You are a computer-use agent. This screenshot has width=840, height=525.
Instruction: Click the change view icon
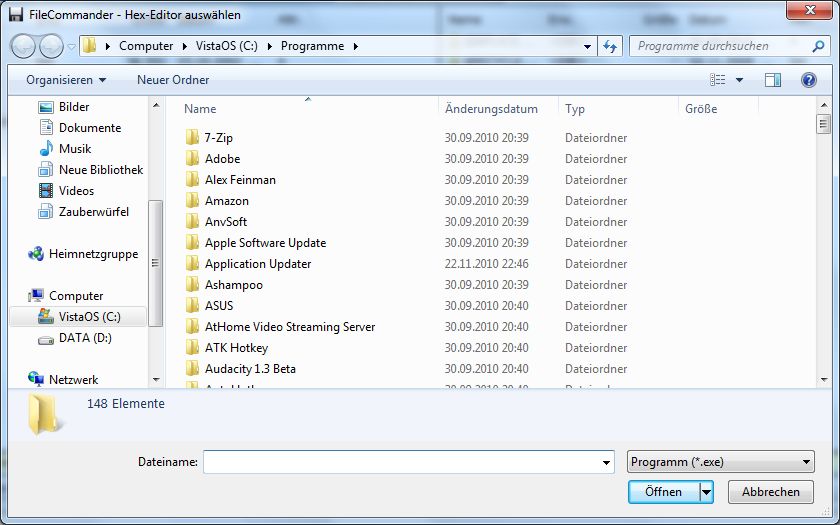pos(718,80)
